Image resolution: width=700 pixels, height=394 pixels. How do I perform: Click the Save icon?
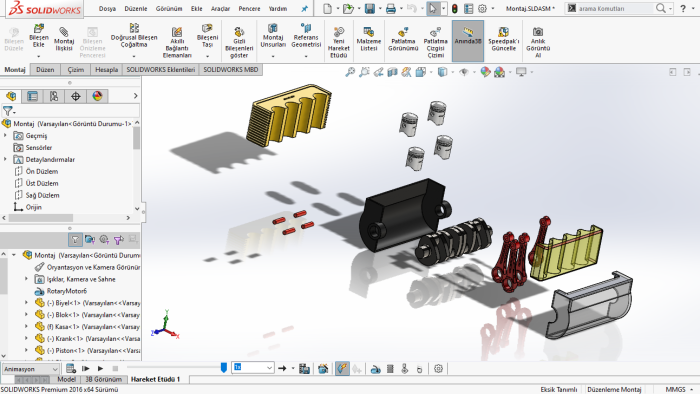370,8
